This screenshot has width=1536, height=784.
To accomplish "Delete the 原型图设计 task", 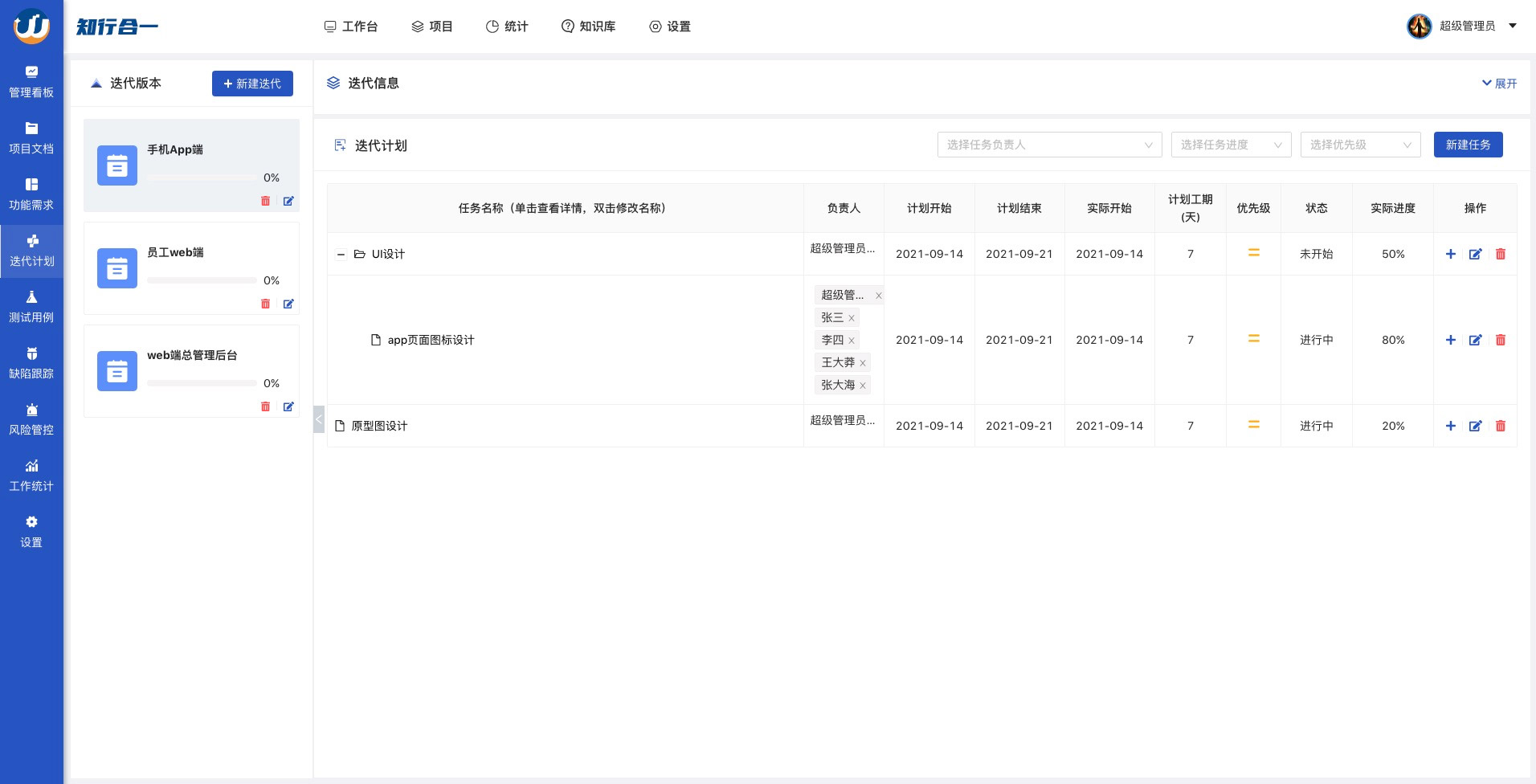I will [1500, 426].
